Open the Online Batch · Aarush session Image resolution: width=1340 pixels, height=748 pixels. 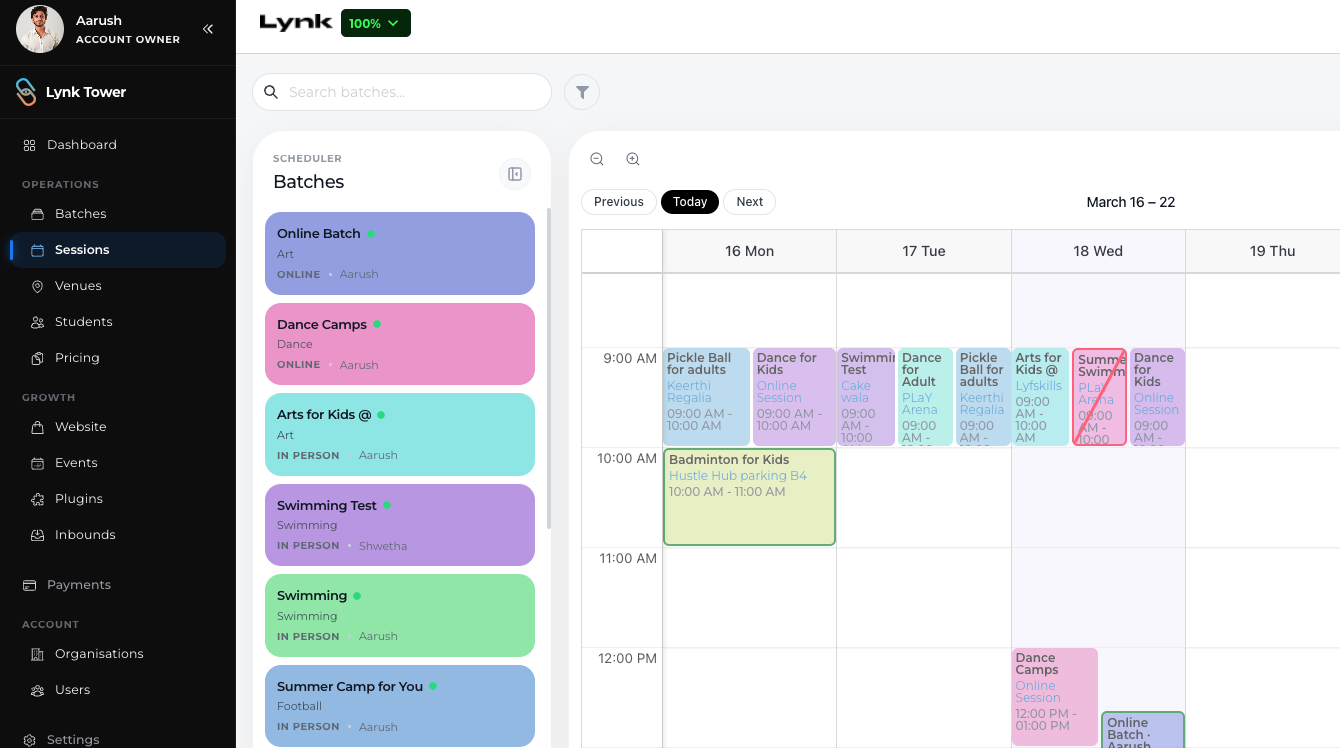click(1143, 730)
